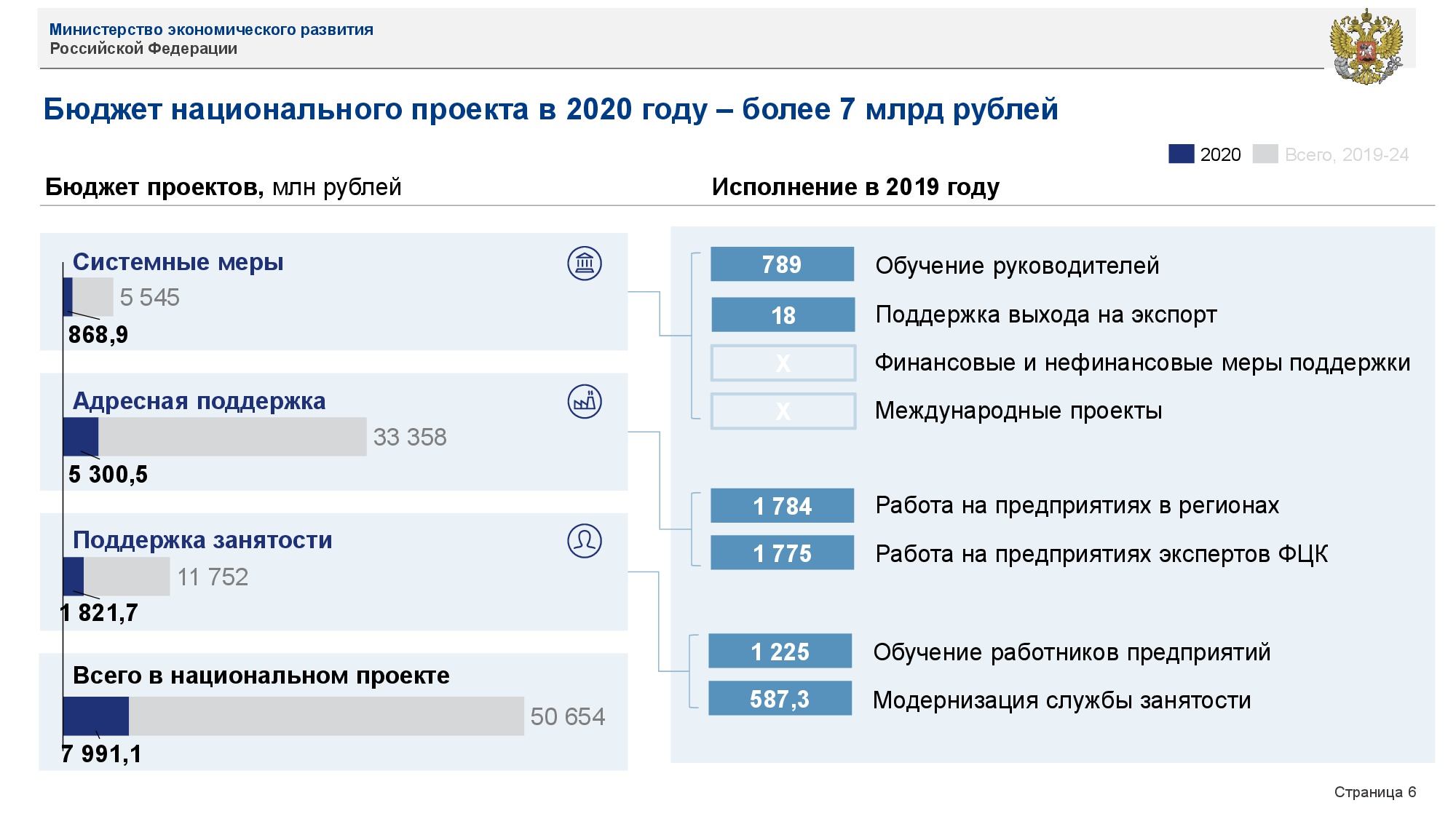Click the Адресная поддержка title
This screenshot has height=819, width=1456.
point(199,401)
